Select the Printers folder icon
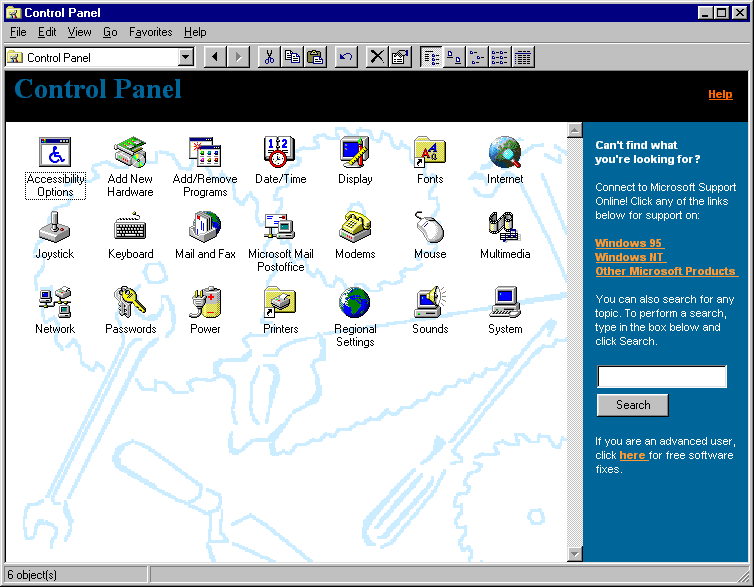 [x=280, y=302]
